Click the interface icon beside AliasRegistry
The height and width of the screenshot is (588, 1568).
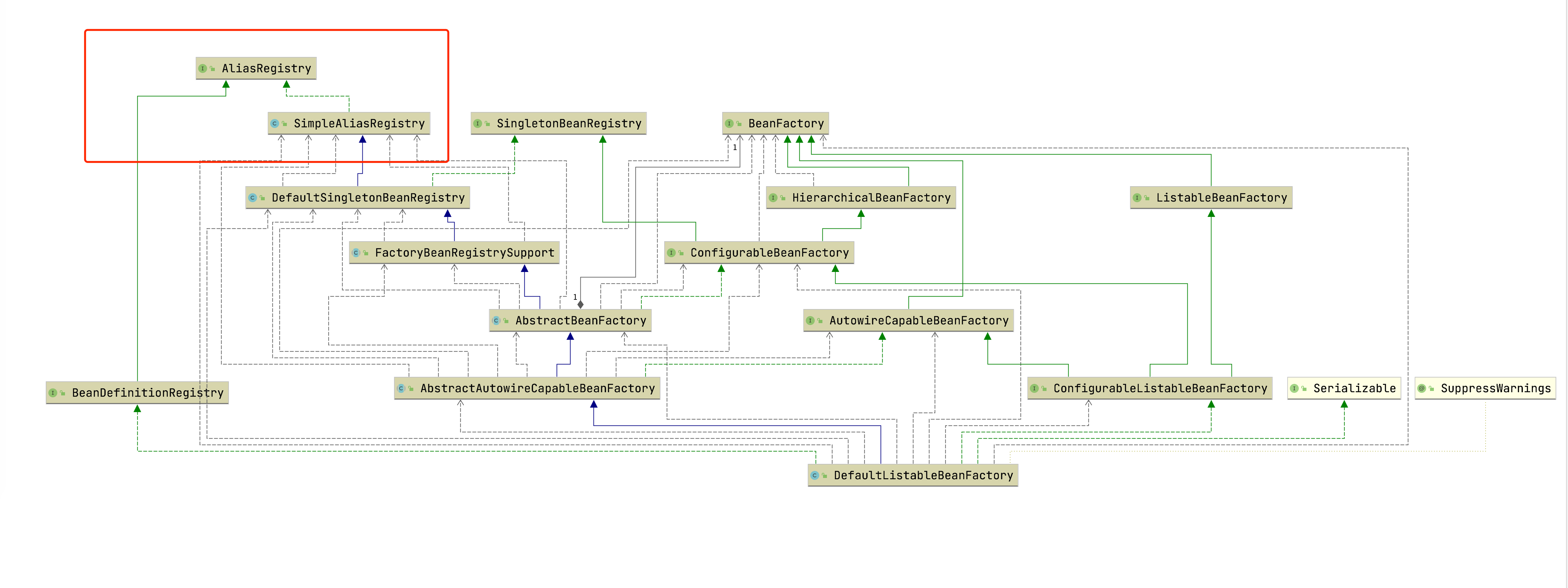click(203, 69)
